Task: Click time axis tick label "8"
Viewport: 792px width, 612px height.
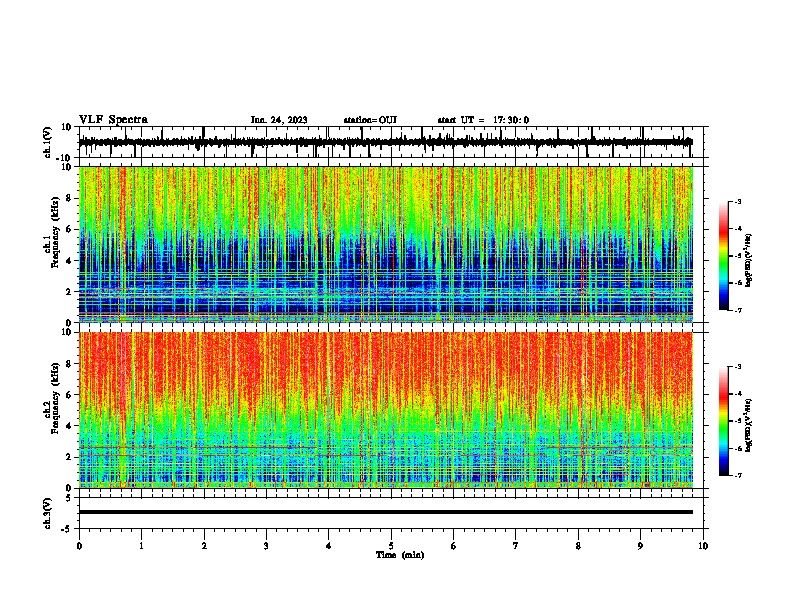Action: pyautogui.click(x=578, y=546)
